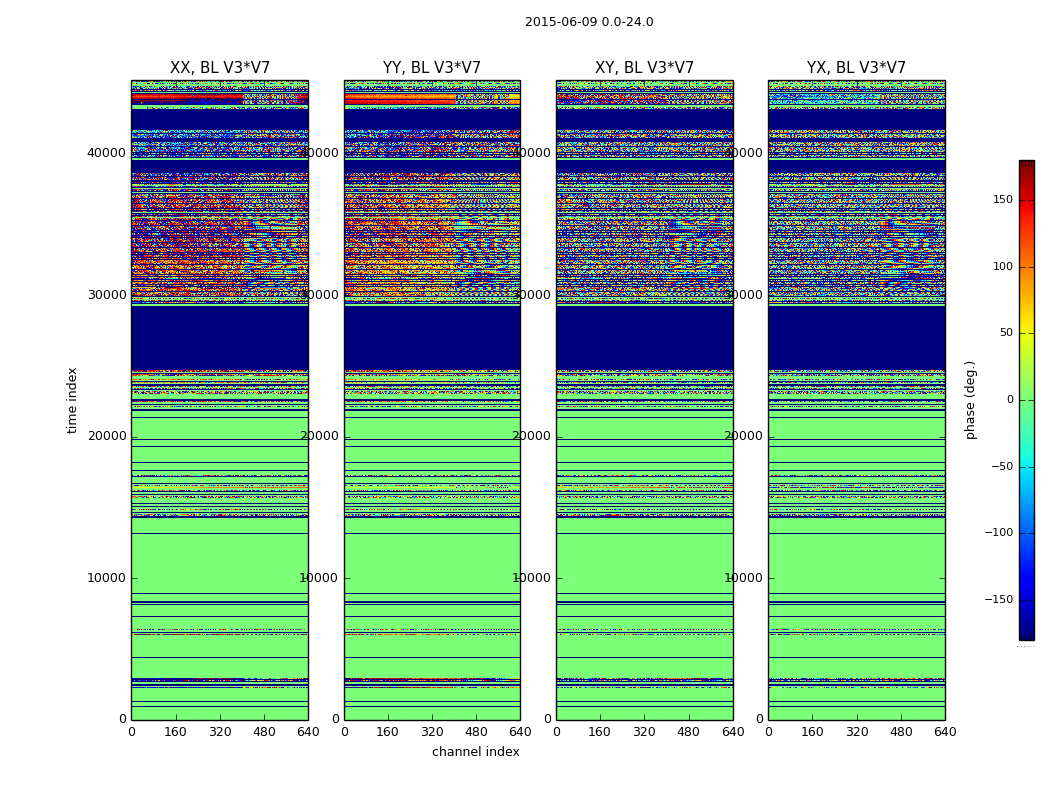Click the −100 tick label on colorbar
This screenshot has height=800, width=1050.
point(998,533)
